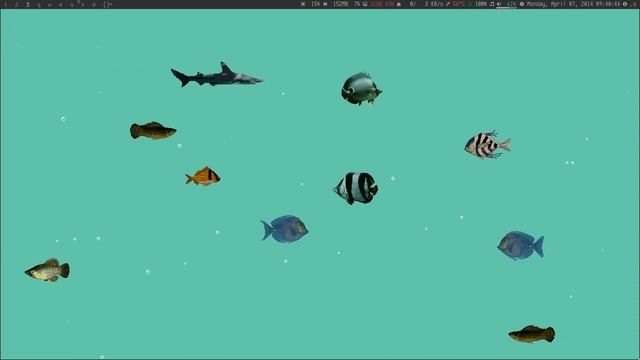The height and width of the screenshot is (360, 640).
Task: Click the brown fish at the bottom right
Action: 532,334
